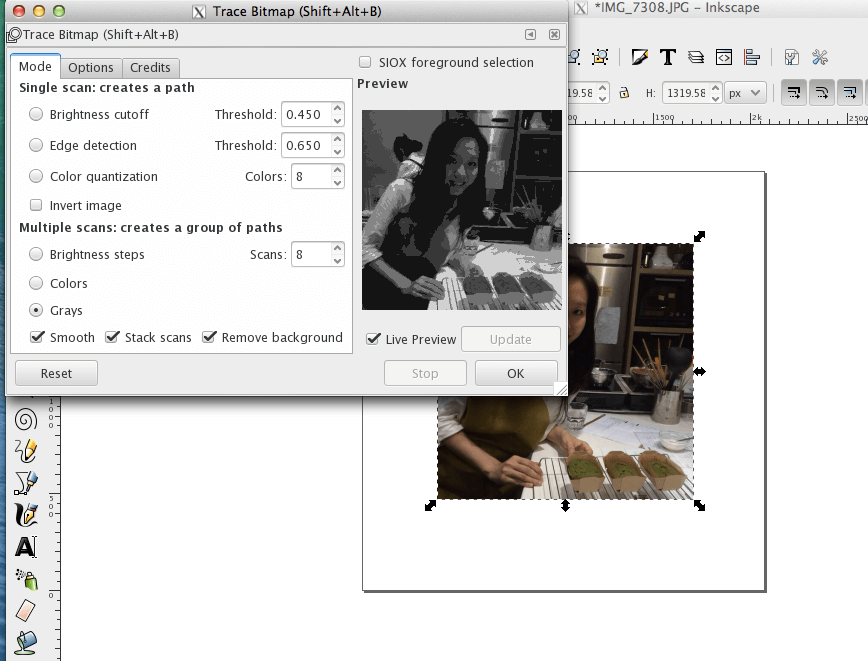Click the bottom-middle scale handle on image
868x661 pixels.
[565, 505]
